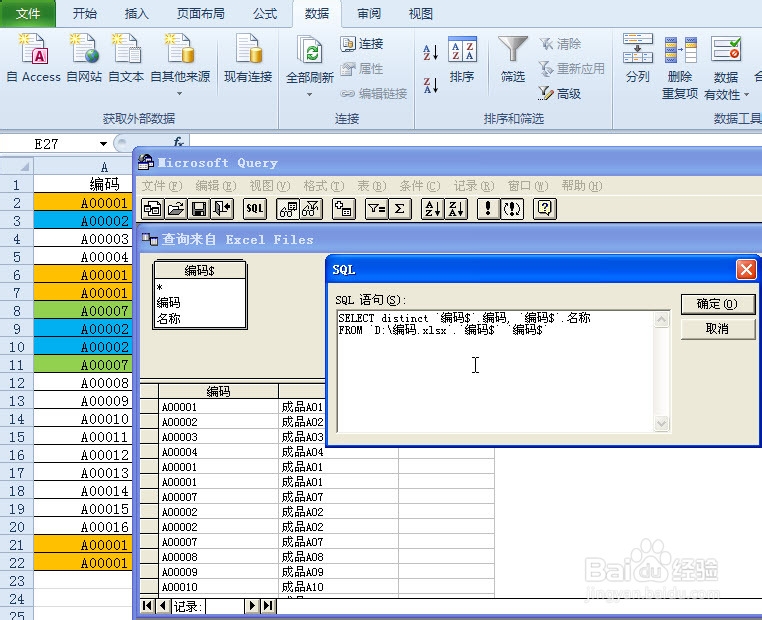Switch to the Insert (插入) tab
The image size is (762, 620).
click(x=137, y=14)
